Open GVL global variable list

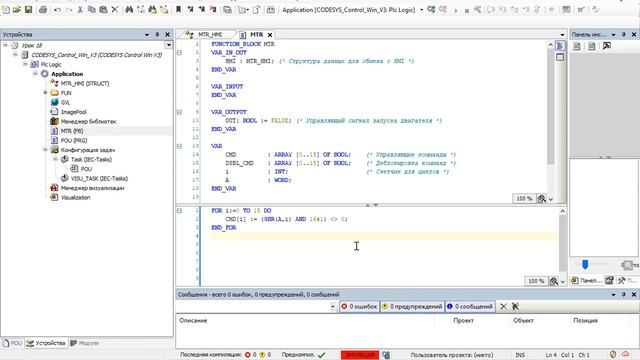coord(65,102)
